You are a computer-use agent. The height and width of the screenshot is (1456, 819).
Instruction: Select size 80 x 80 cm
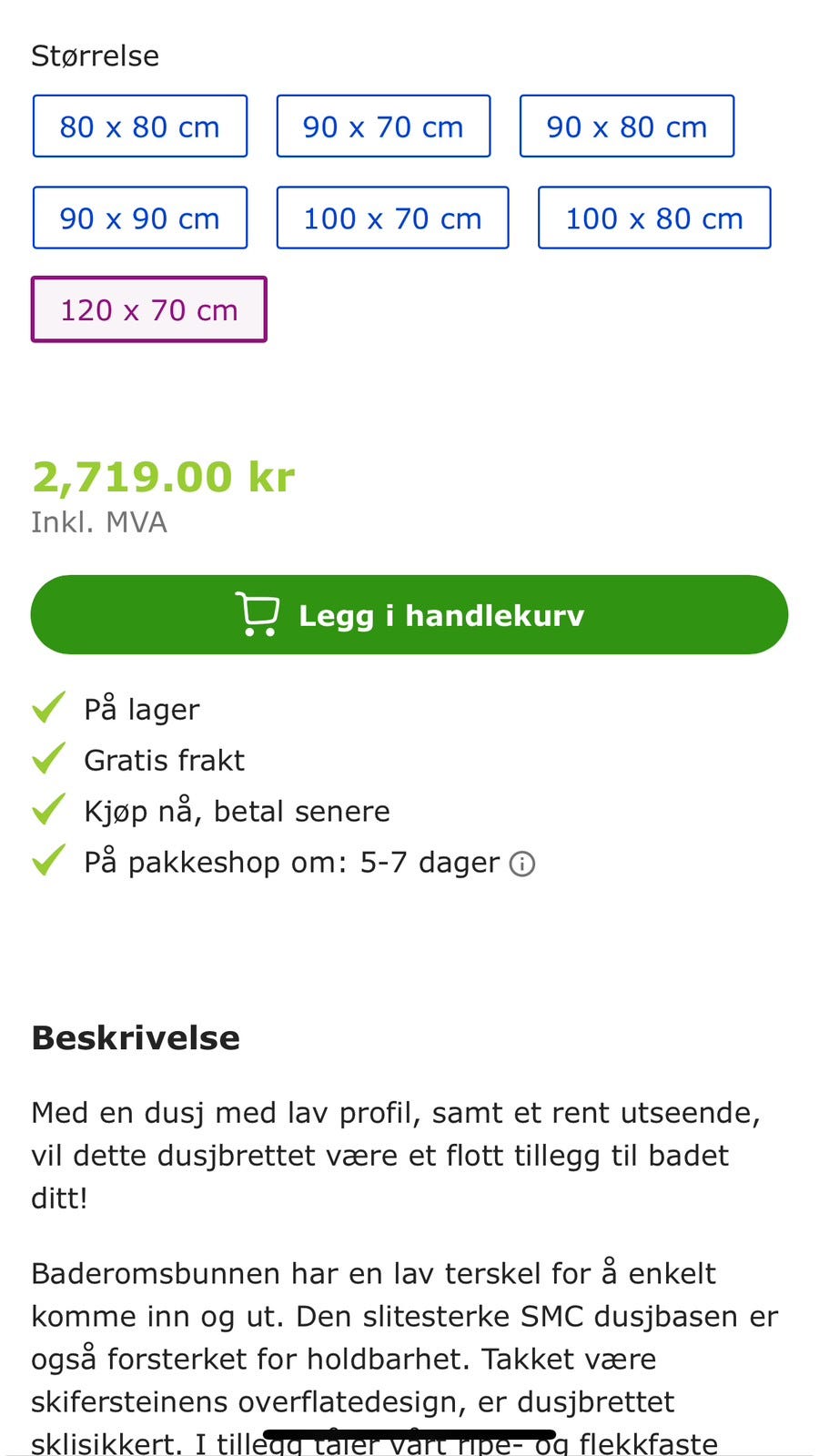pyautogui.click(x=139, y=126)
